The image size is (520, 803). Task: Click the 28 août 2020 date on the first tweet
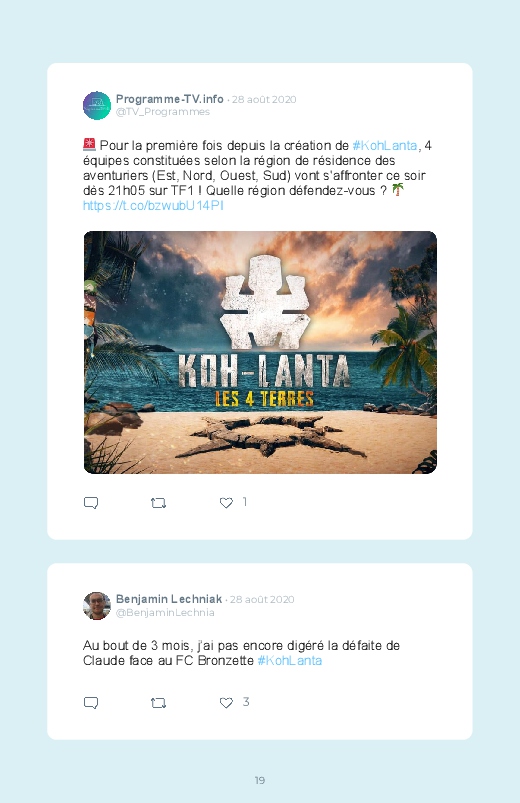pyautogui.click(x=264, y=99)
